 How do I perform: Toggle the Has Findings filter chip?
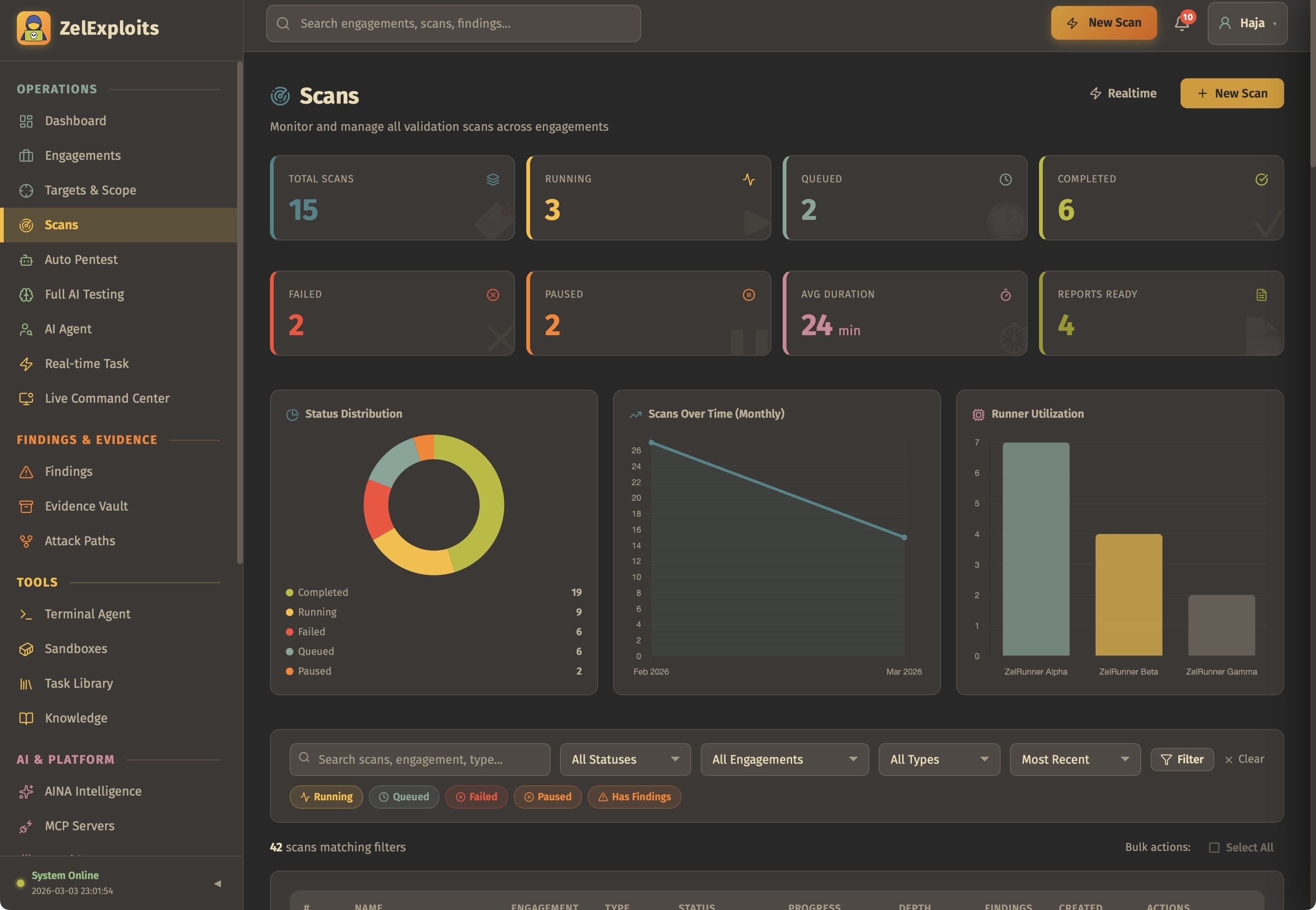[x=634, y=797]
